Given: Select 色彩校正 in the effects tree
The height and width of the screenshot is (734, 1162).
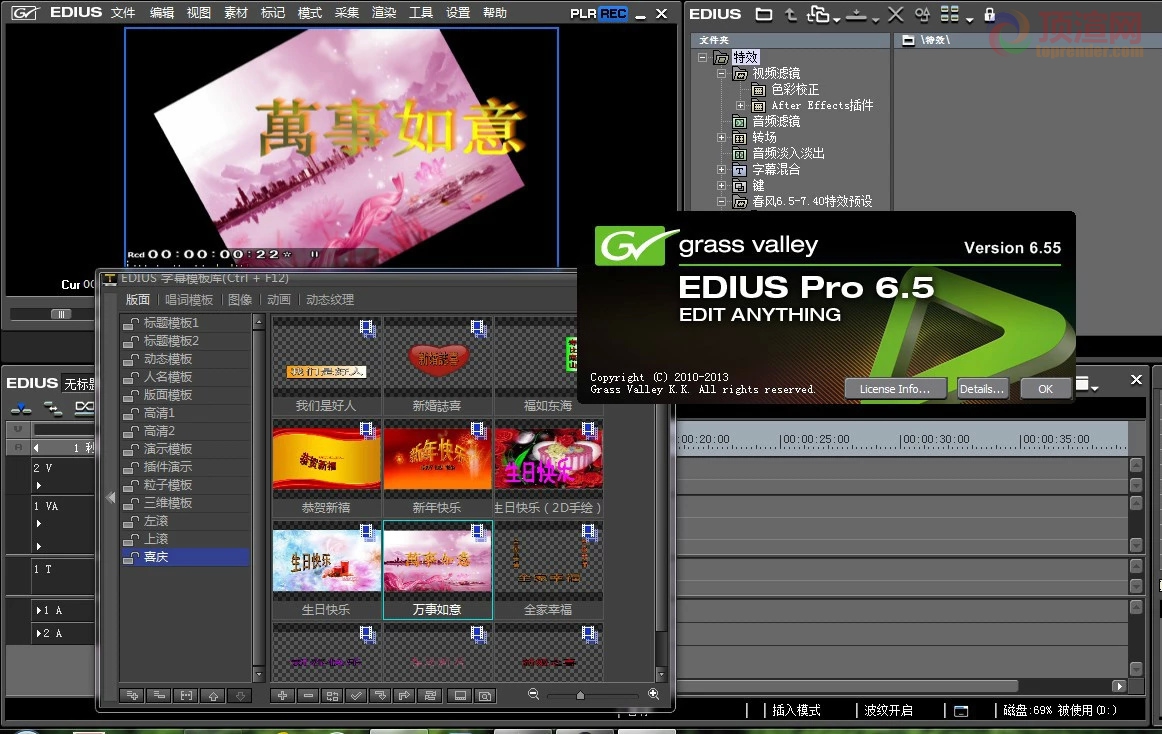Looking at the screenshot, I should [x=794, y=89].
